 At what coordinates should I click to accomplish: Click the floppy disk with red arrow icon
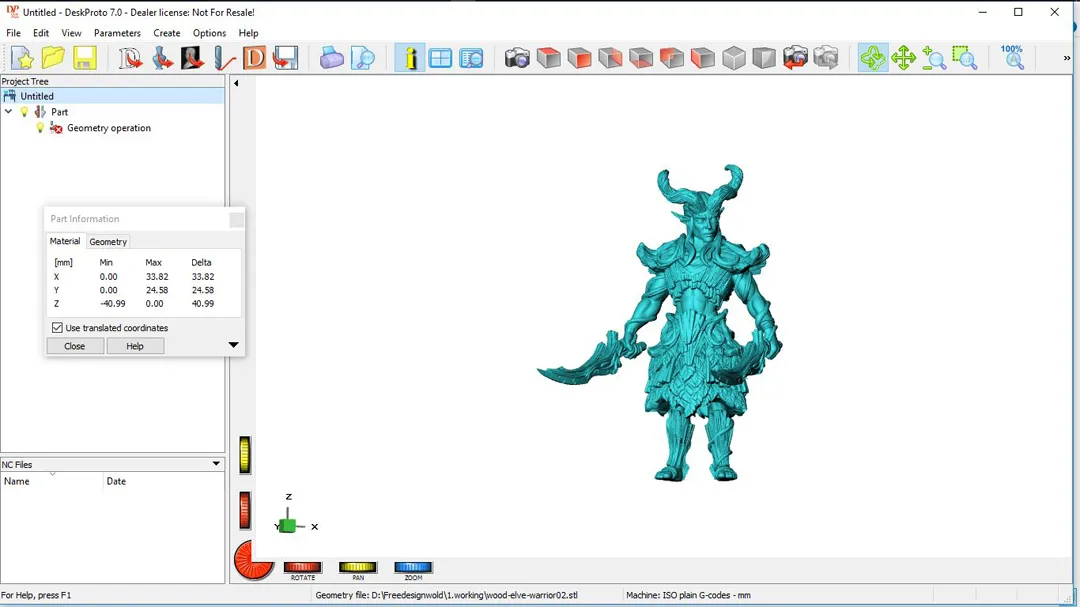pos(285,58)
